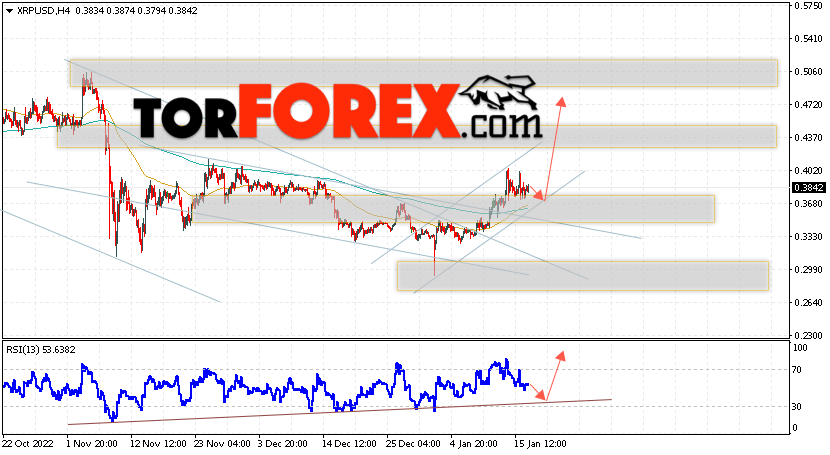This screenshot has height=455, width=830.
Task: Click the TORFOREX.com bull logo icon
Action: pyautogui.click(x=498, y=93)
